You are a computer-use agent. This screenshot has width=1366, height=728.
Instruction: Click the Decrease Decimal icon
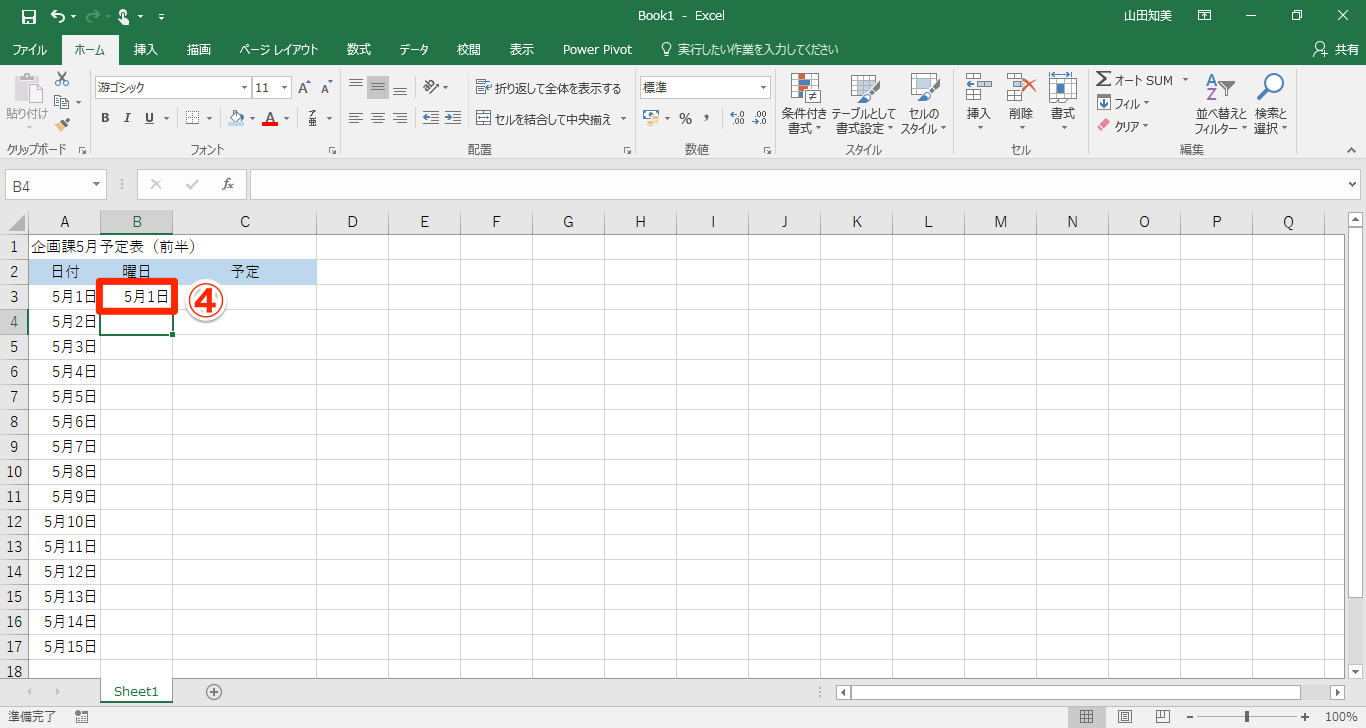[761, 118]
